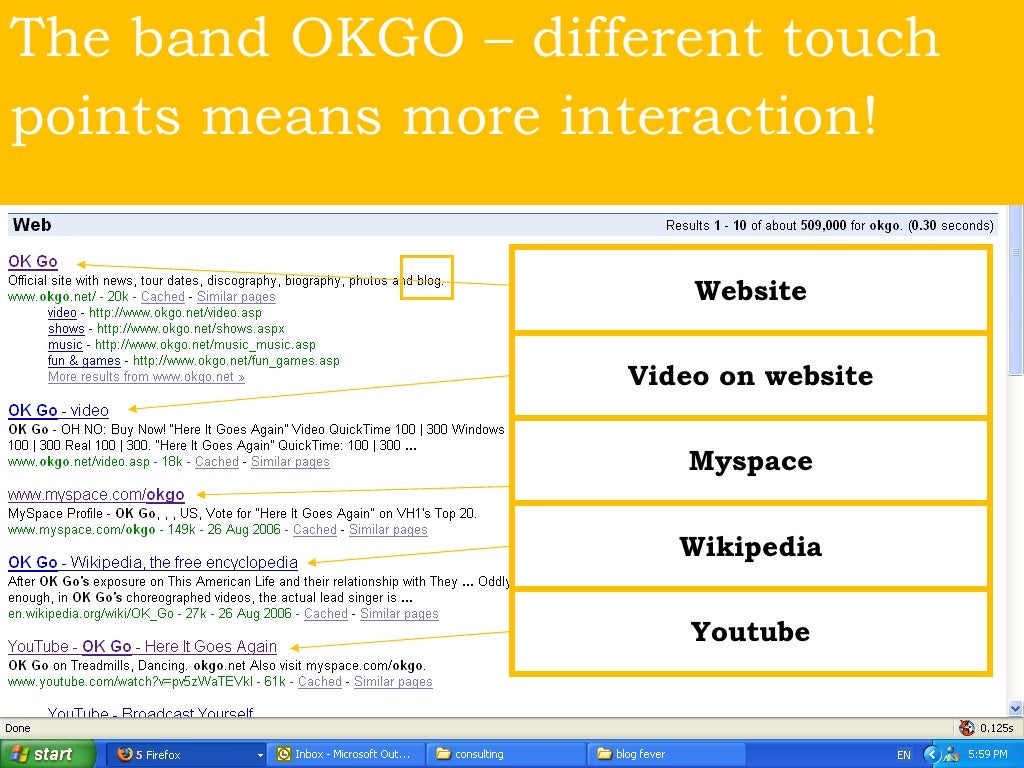Click the scroll-down arrow of the page

pos(1016,709)
